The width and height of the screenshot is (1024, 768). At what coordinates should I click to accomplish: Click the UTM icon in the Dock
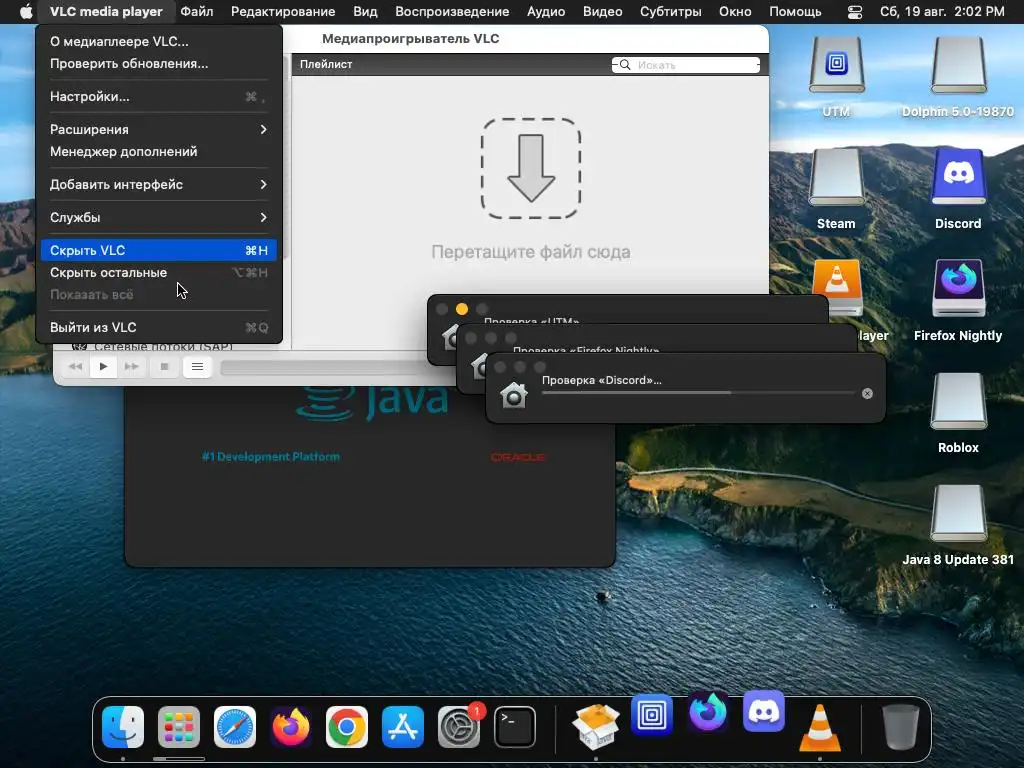(652, 715)
